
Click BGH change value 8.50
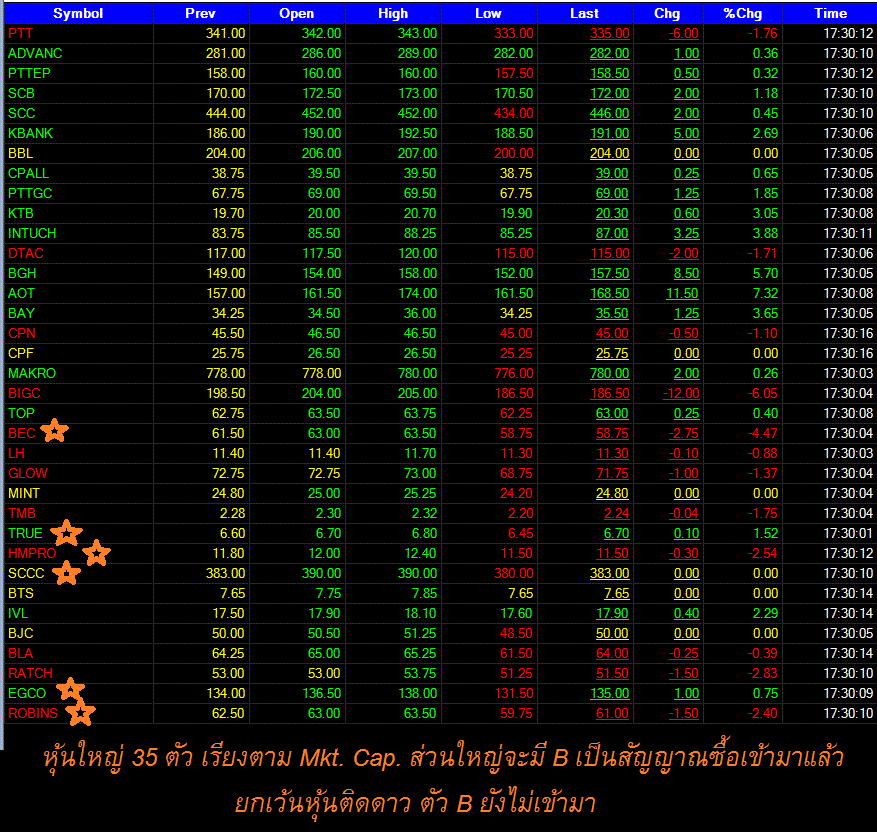[686, 273]
